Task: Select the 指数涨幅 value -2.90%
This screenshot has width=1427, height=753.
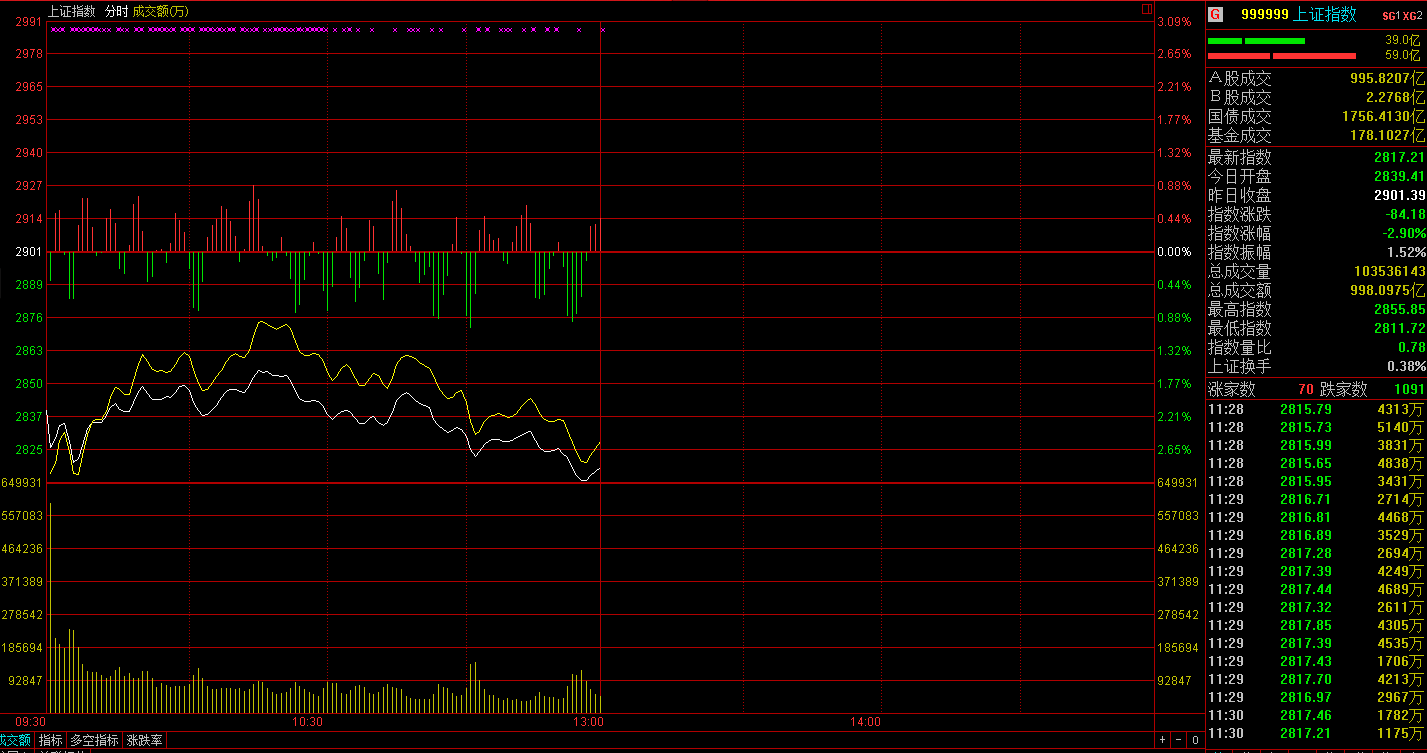Action: point(1403,233)
